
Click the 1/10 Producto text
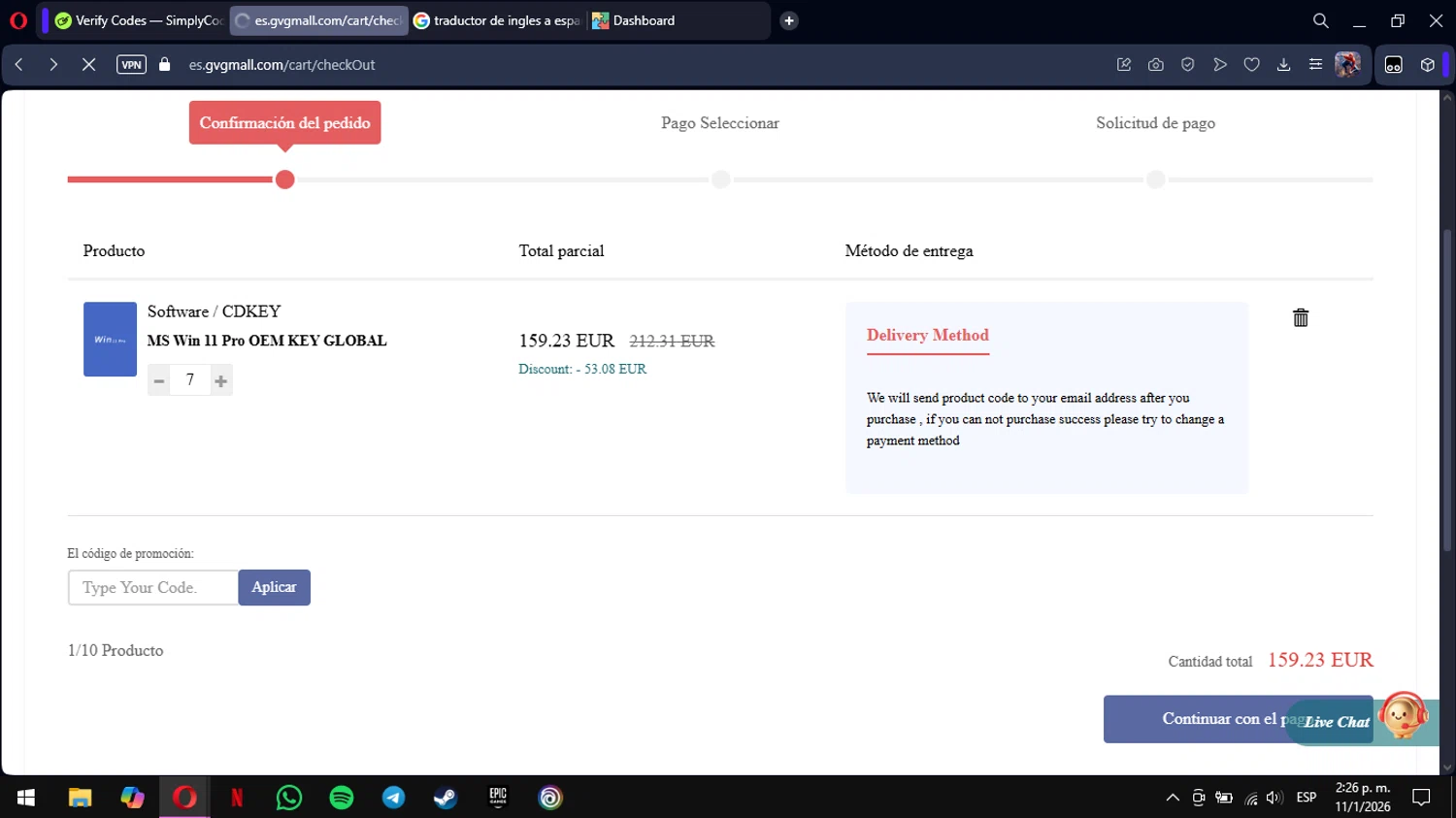[x=116, y=650]
